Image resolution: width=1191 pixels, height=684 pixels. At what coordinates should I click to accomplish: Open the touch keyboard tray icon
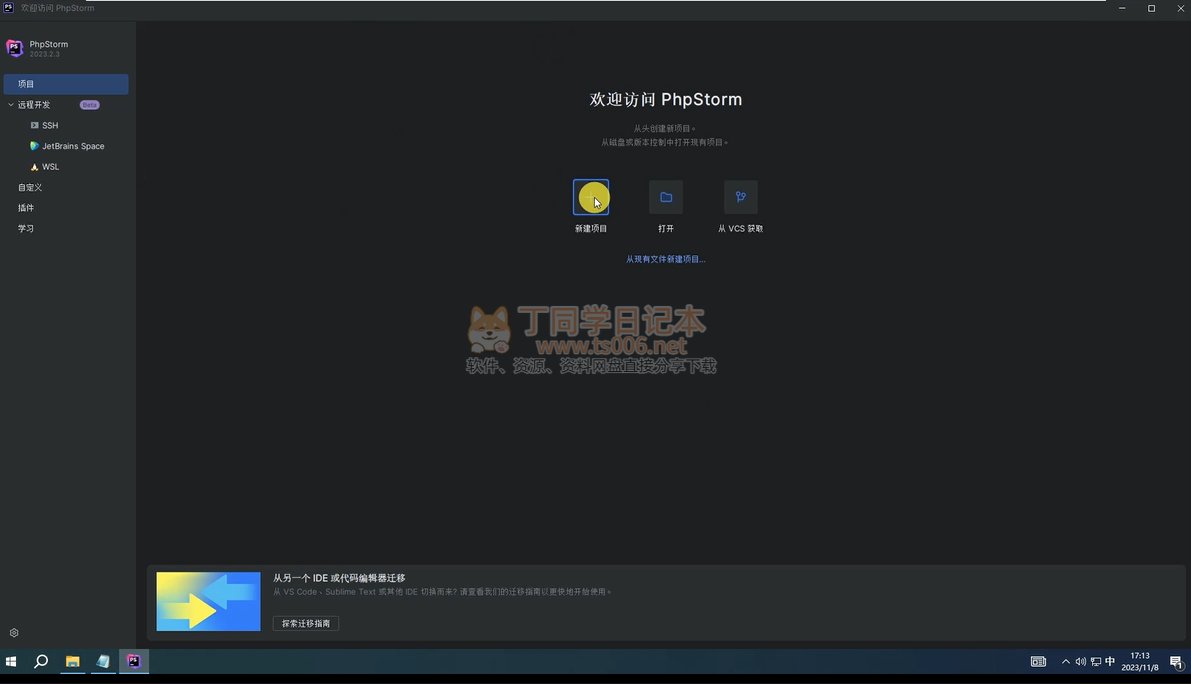pyautogui.click(x=1038, y=662)
